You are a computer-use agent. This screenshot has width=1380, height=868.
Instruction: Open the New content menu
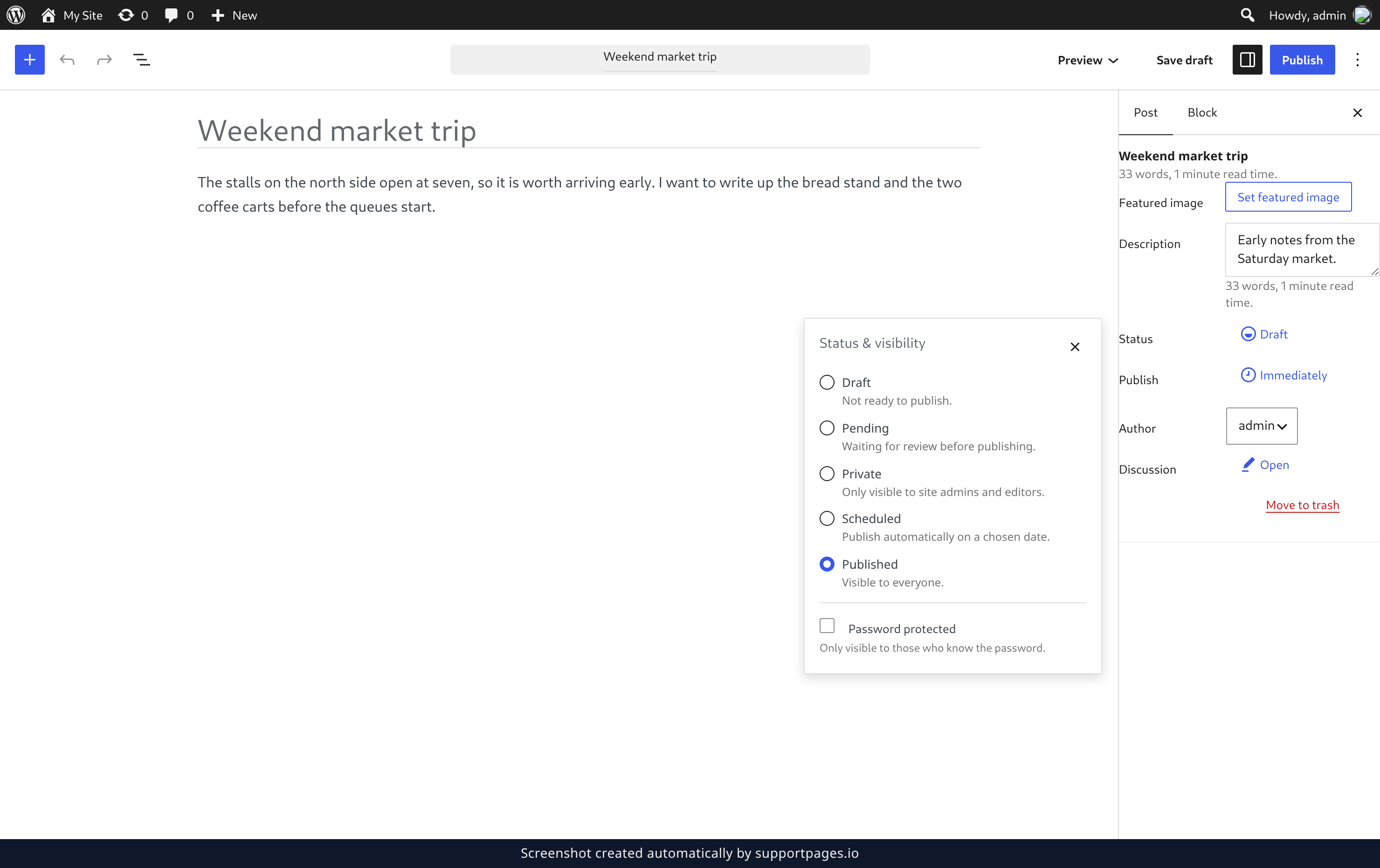[x=234, y=15]
